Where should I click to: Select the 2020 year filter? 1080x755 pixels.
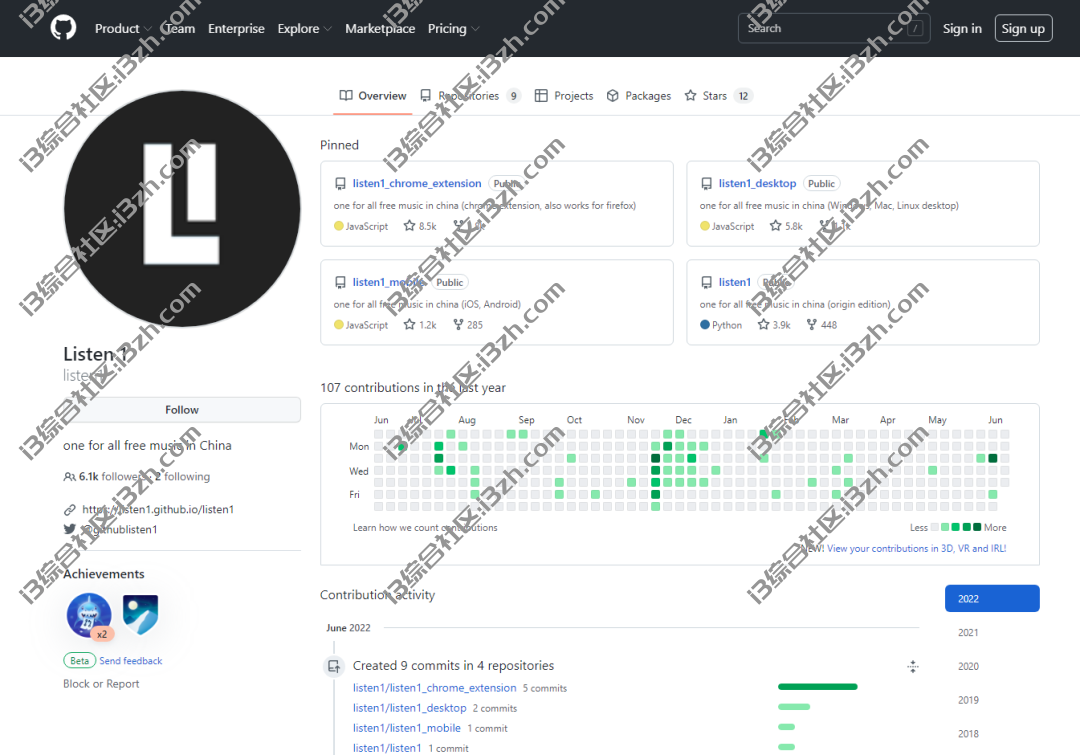(x=968, y=666)
